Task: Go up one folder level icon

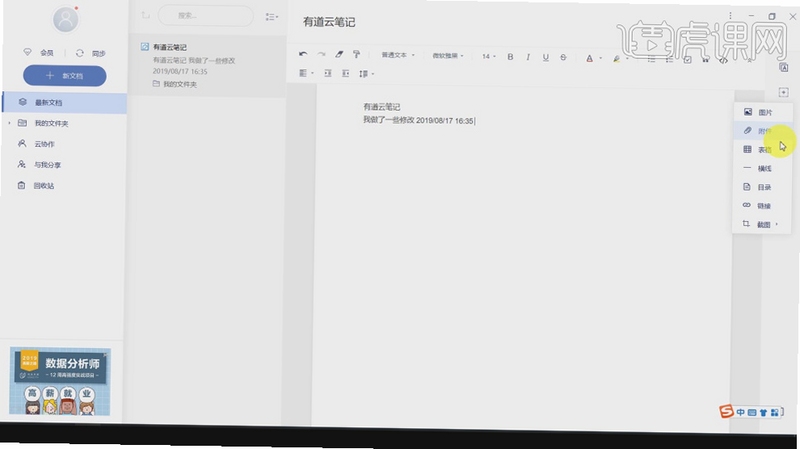Action: [146, 15]
